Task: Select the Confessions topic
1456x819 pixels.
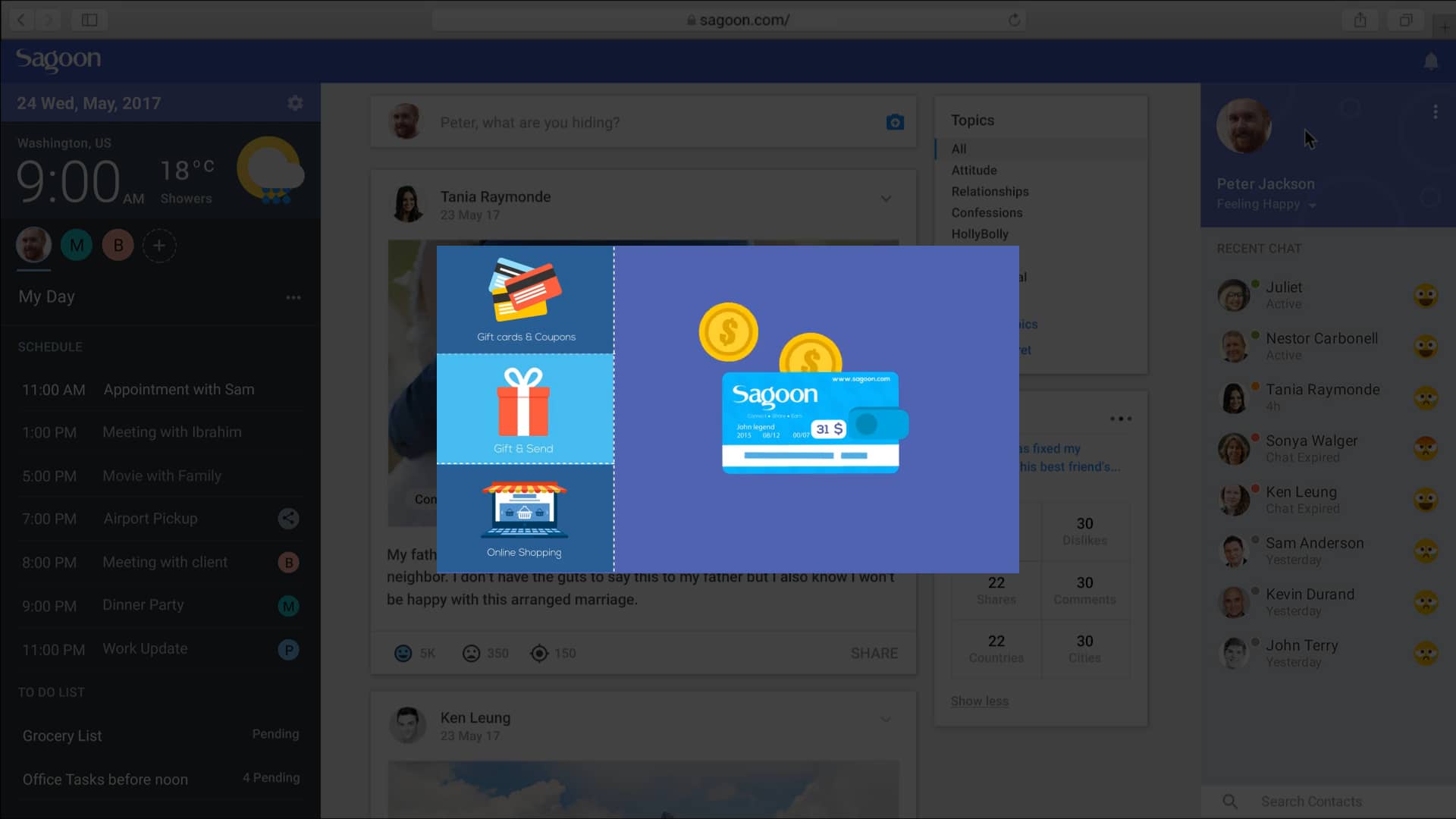Action: (x=987, y=213)
